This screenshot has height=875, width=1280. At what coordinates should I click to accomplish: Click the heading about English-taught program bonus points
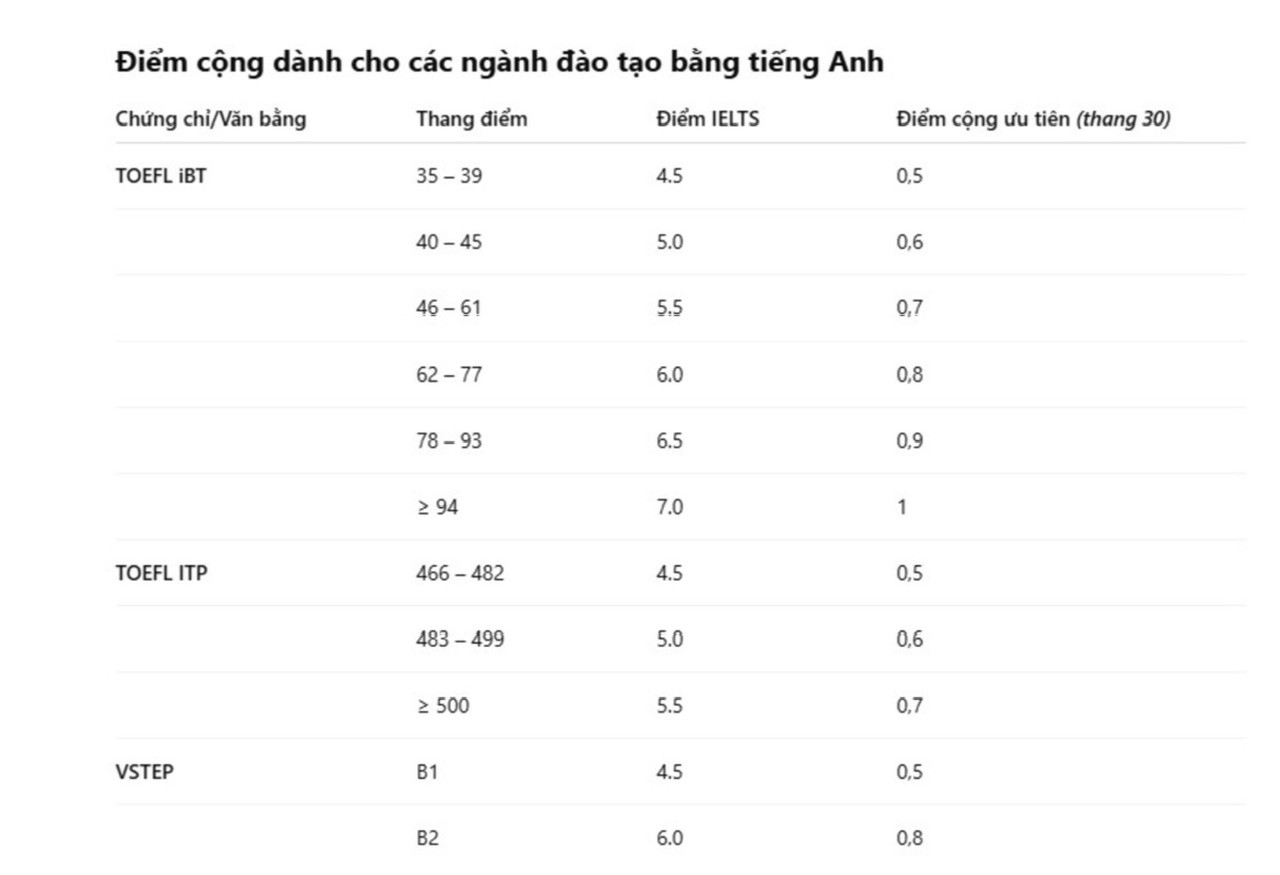499,62
